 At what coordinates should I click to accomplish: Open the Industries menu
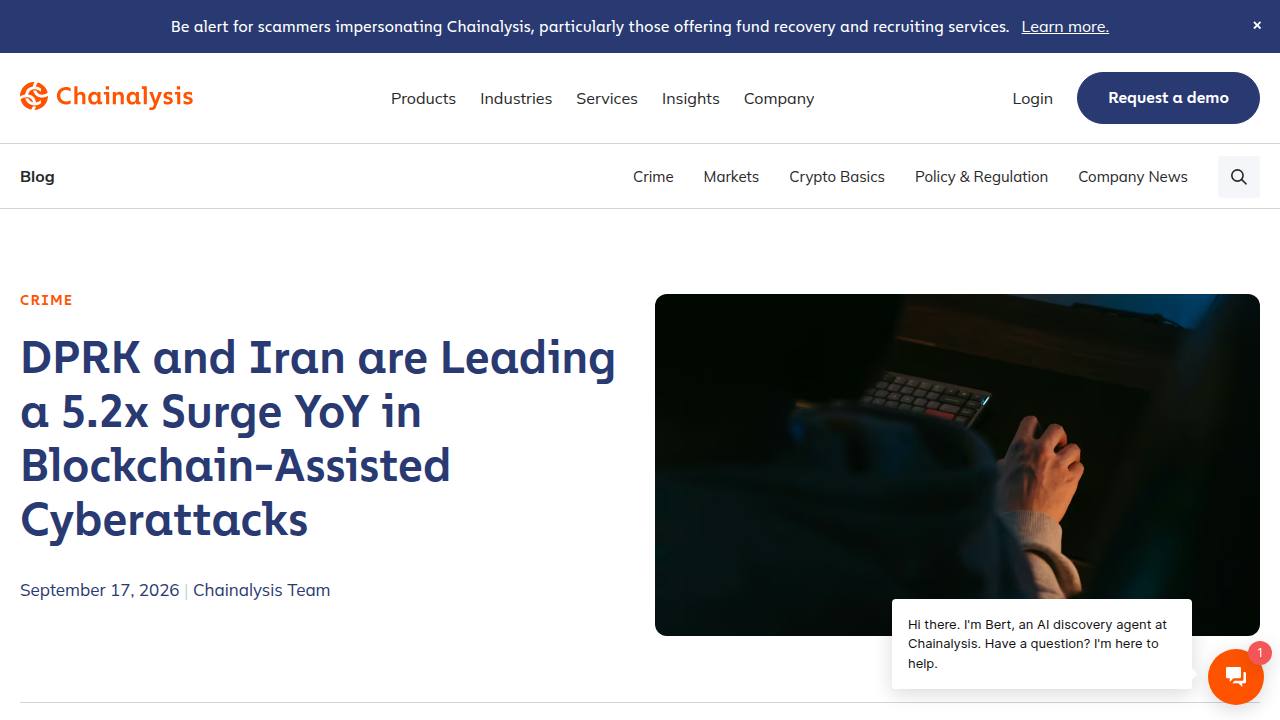pos(516,98)
